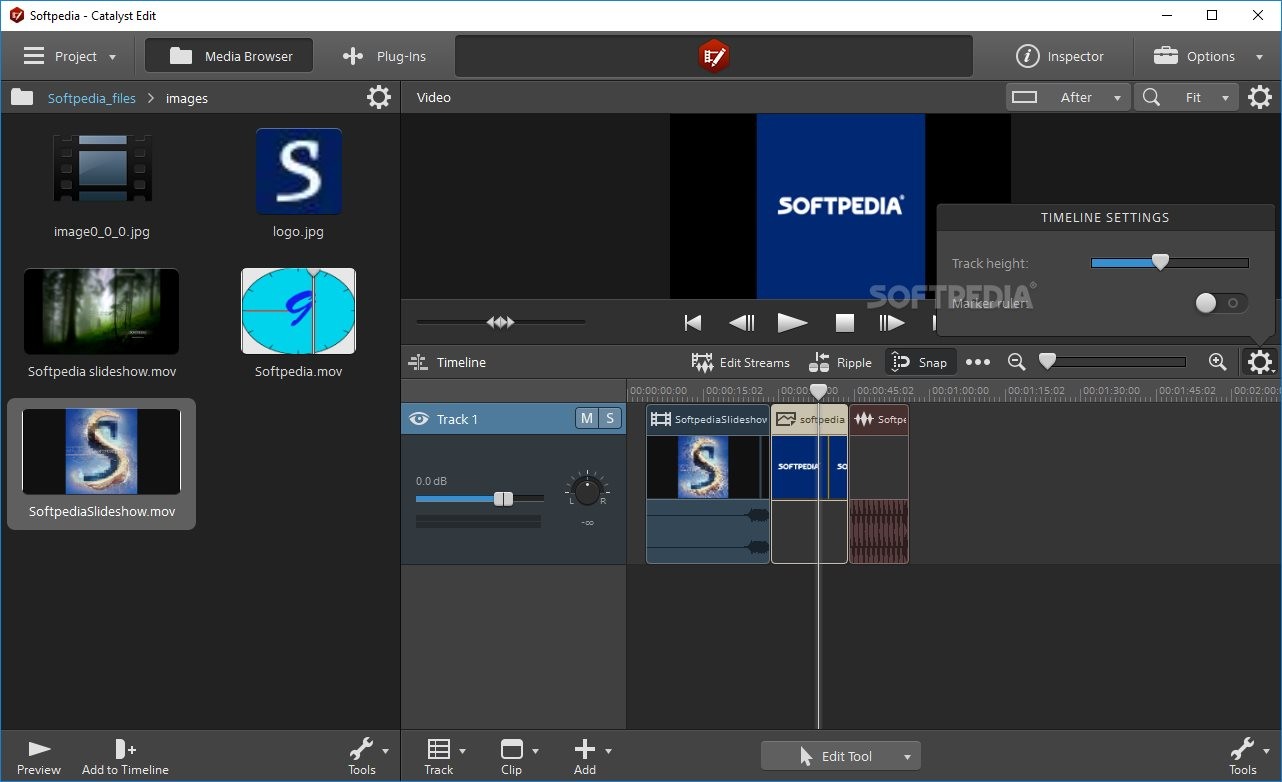Open the Track menu at bottom
The image size is (1282, 782).
click(444, 757)
